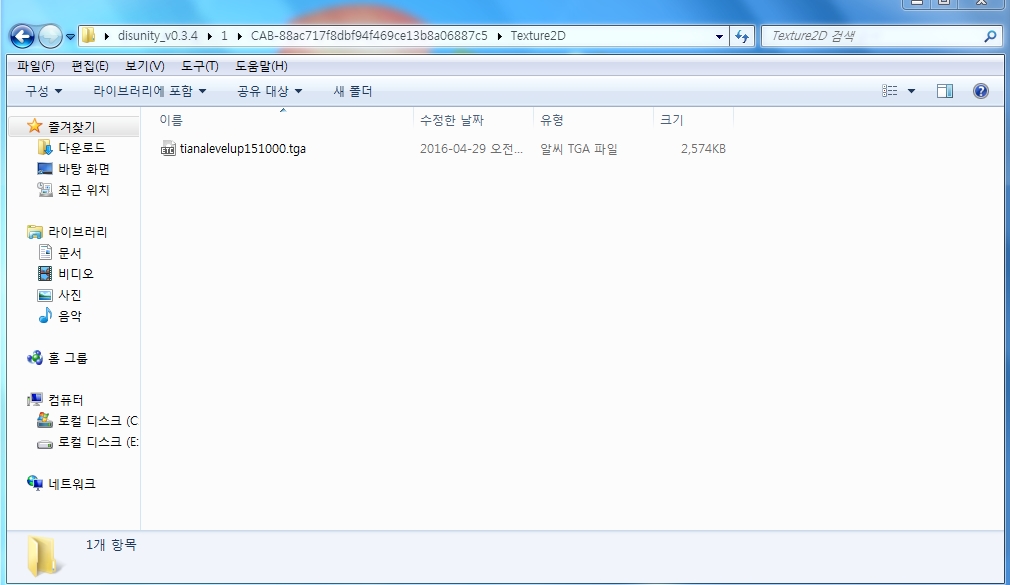The height and width of the screenshot is (585, 1010).
Task: Open the 문서 library
Action: 70,253
